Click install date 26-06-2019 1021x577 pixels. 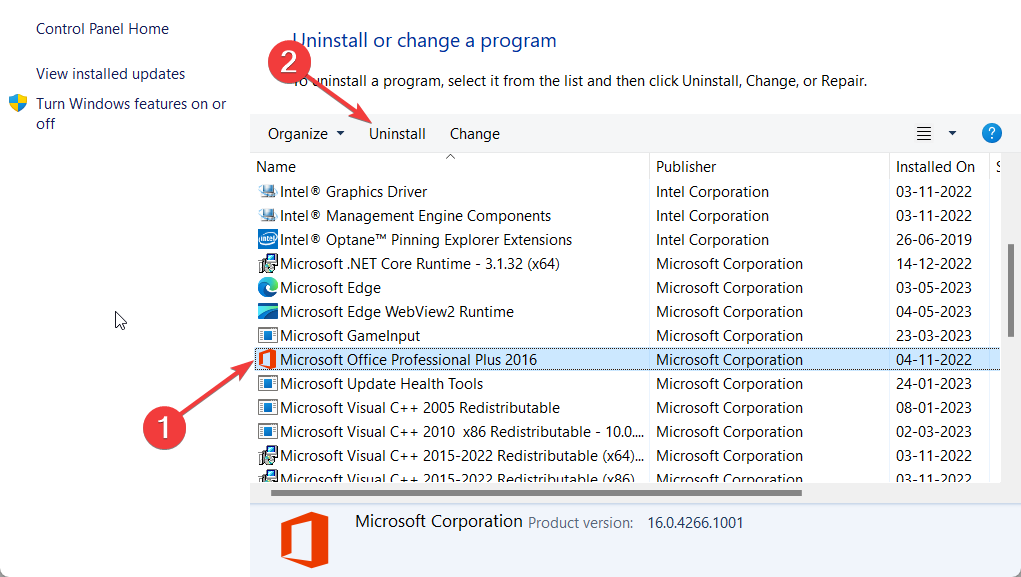(x=934, y=240)
